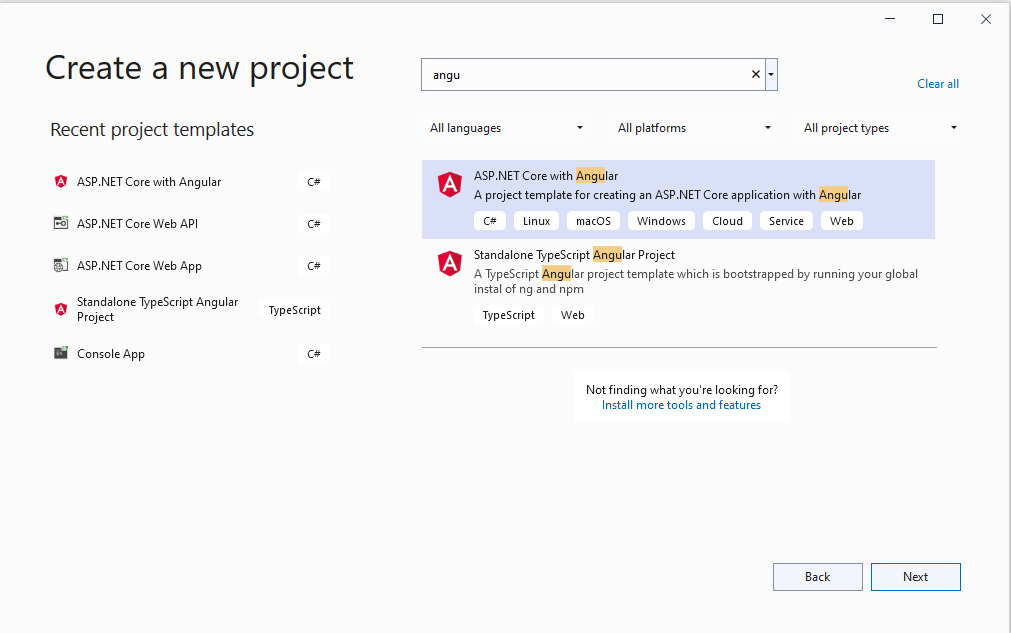Click TypeScript tag in second result
The height and width of the screenshot is (633, 1011).
[509, 315]
